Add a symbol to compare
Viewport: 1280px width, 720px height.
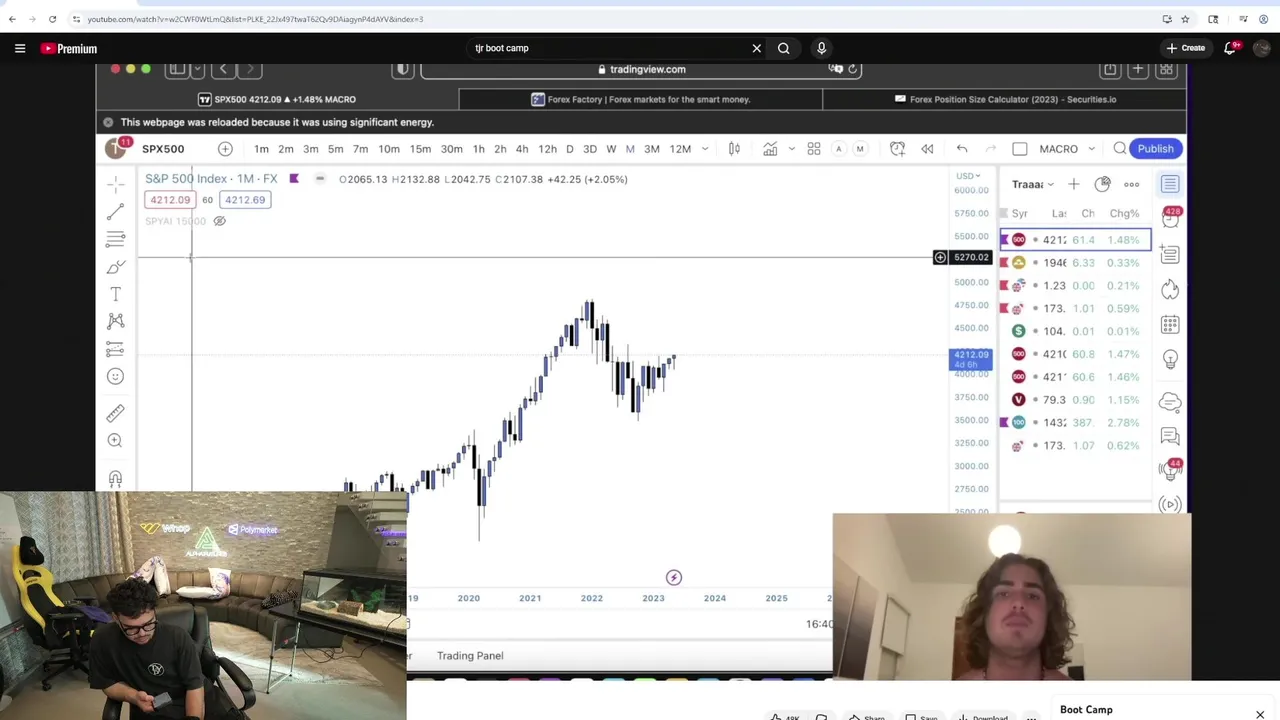pos(225,149)
